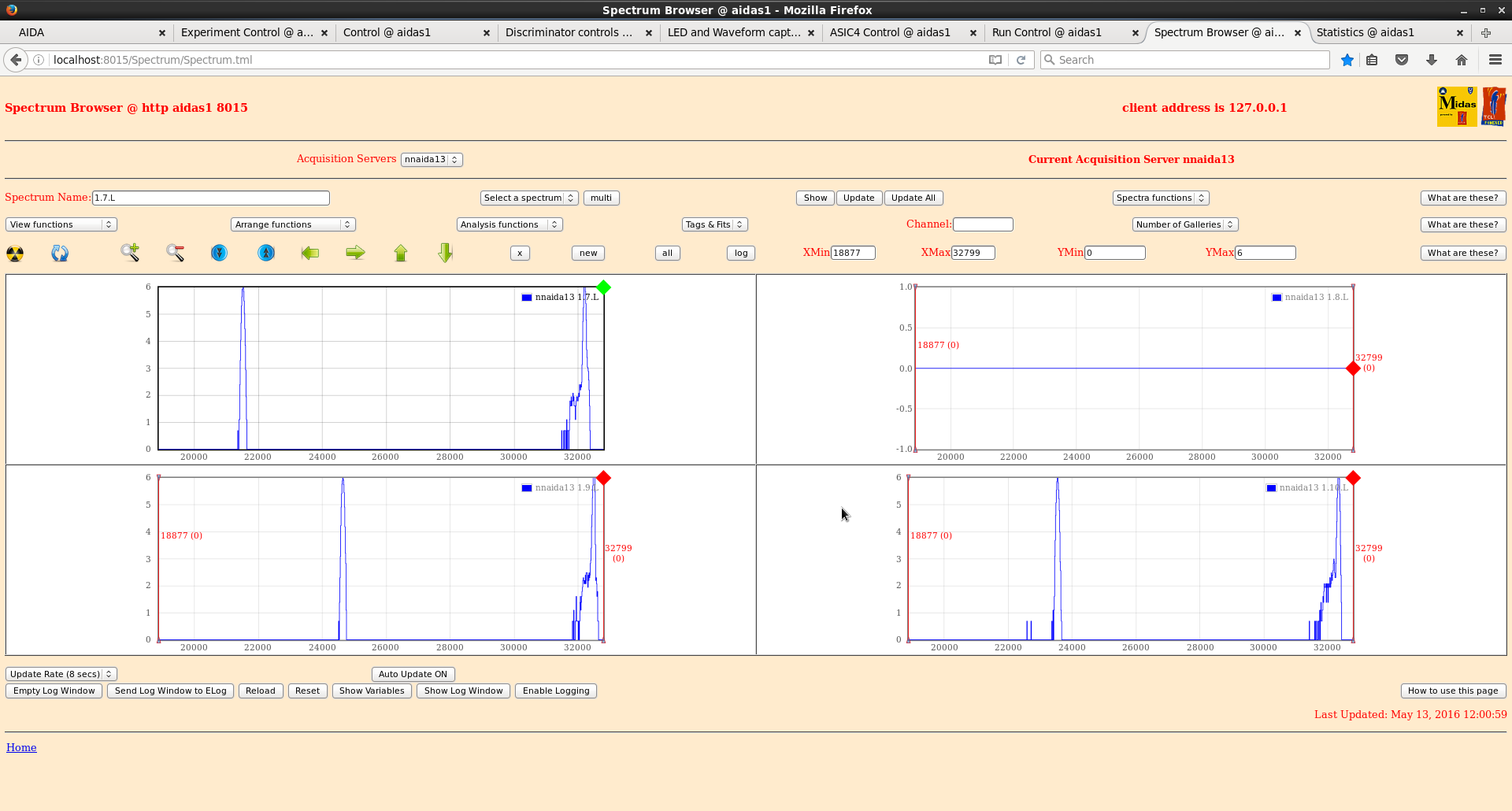This screenshot has height=811, width=1512.
Task: Click the red diamond marker on 1.10.L plot
Action: pyautogui.click(x=1353, y=478)
